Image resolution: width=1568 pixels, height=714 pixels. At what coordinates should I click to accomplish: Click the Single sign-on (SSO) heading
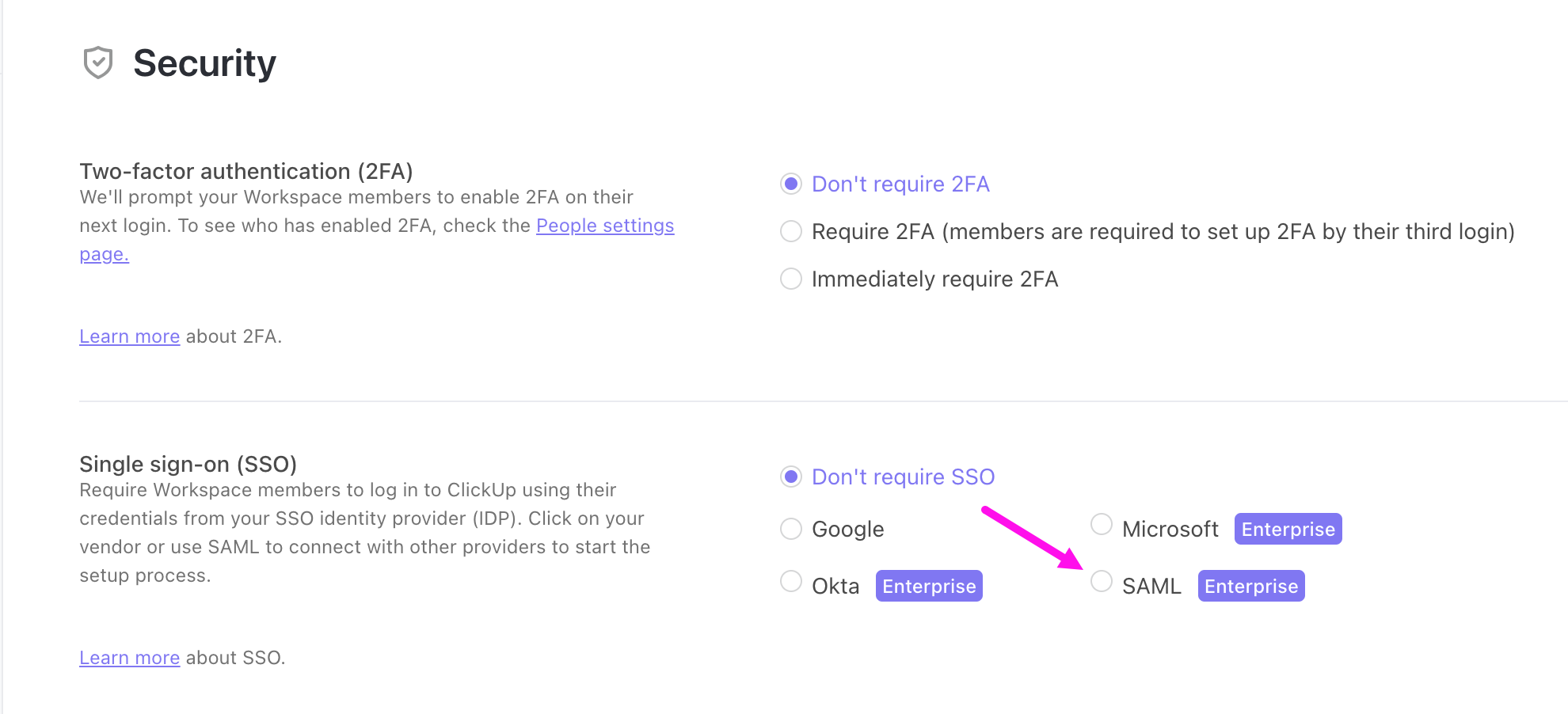(188, 465)
